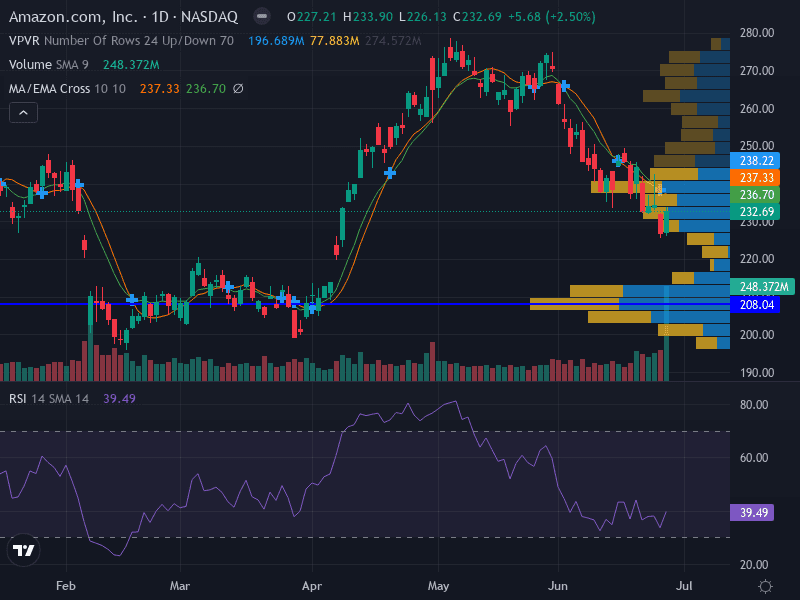This screenshot has height=600, width=800.
Task: Click the 237.33 orange price label
Action: tap(755, 178)
